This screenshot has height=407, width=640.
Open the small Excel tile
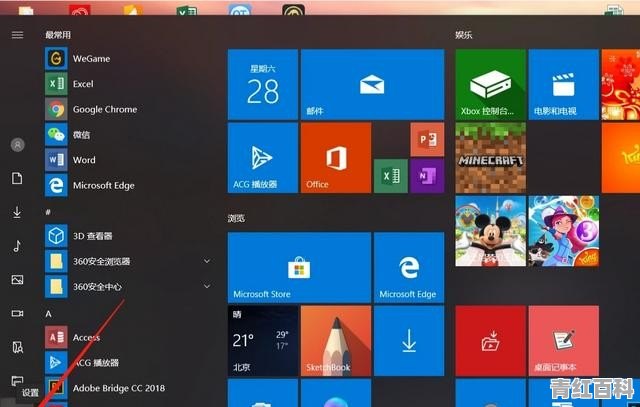(x=391, y=176)
